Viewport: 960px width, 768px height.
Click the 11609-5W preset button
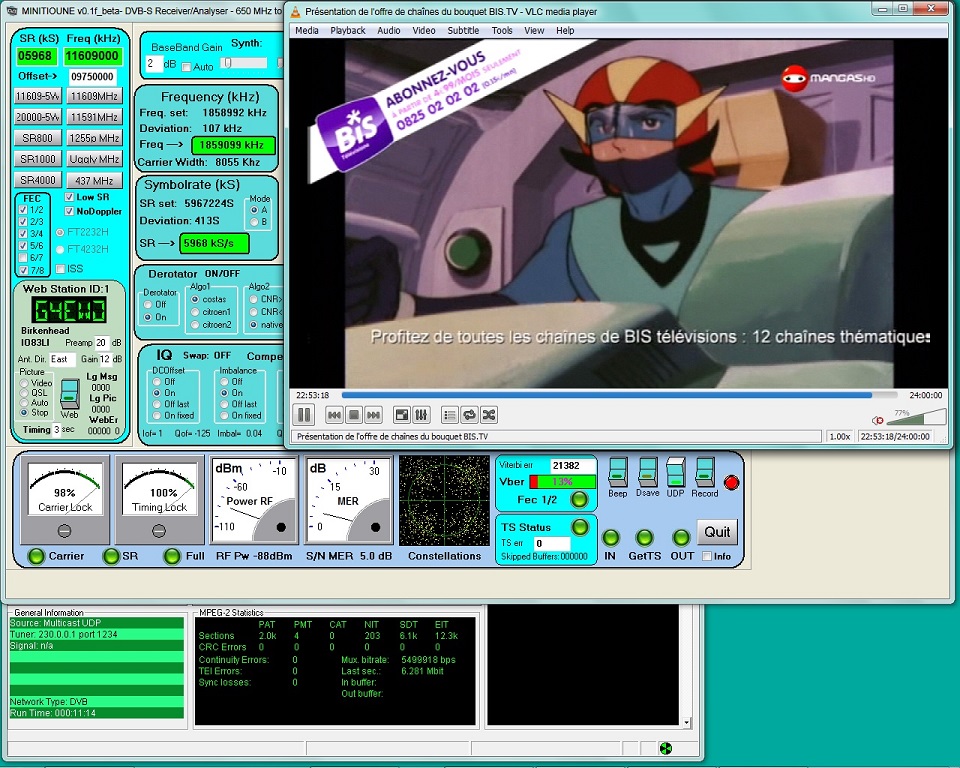click(x=37, y=96)
